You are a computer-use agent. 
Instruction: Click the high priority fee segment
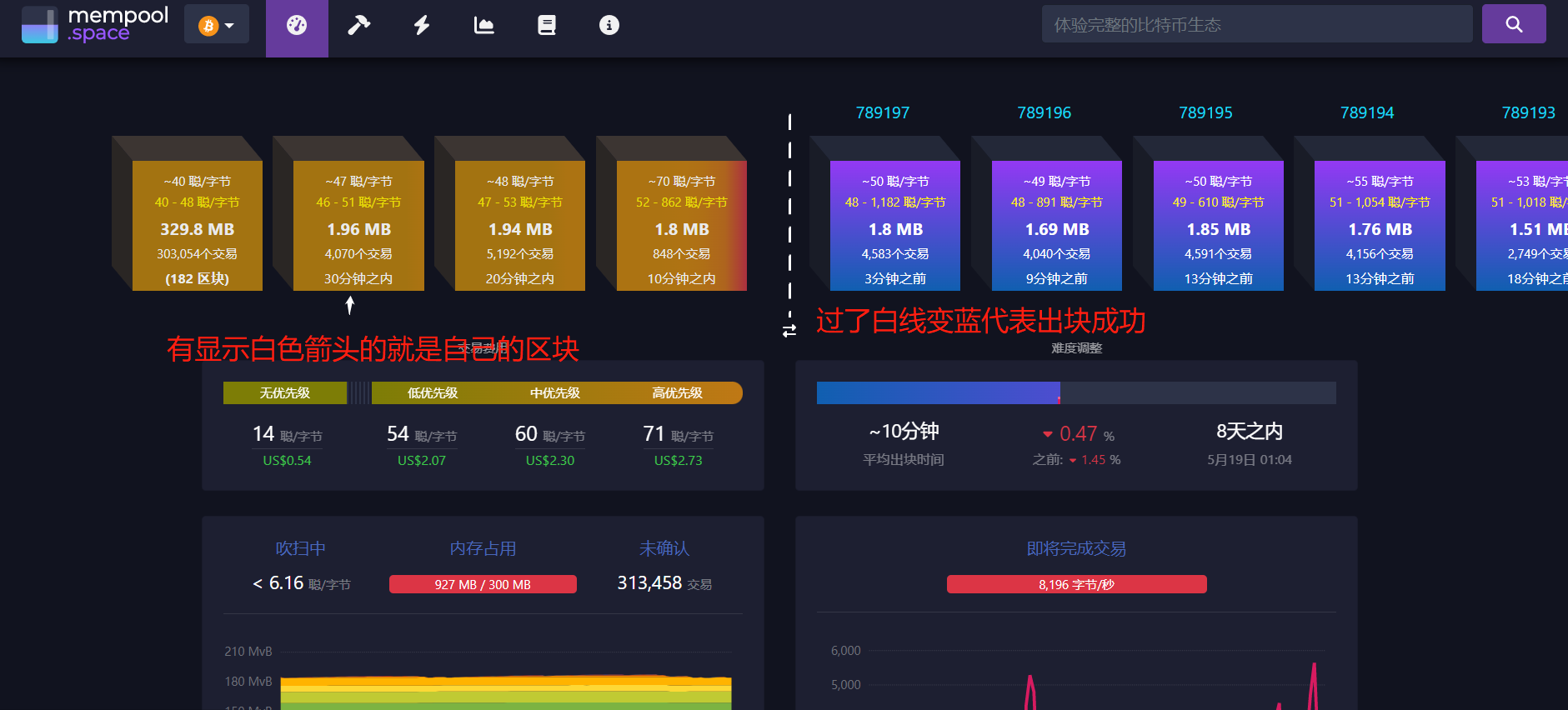[x=677, y=393]
